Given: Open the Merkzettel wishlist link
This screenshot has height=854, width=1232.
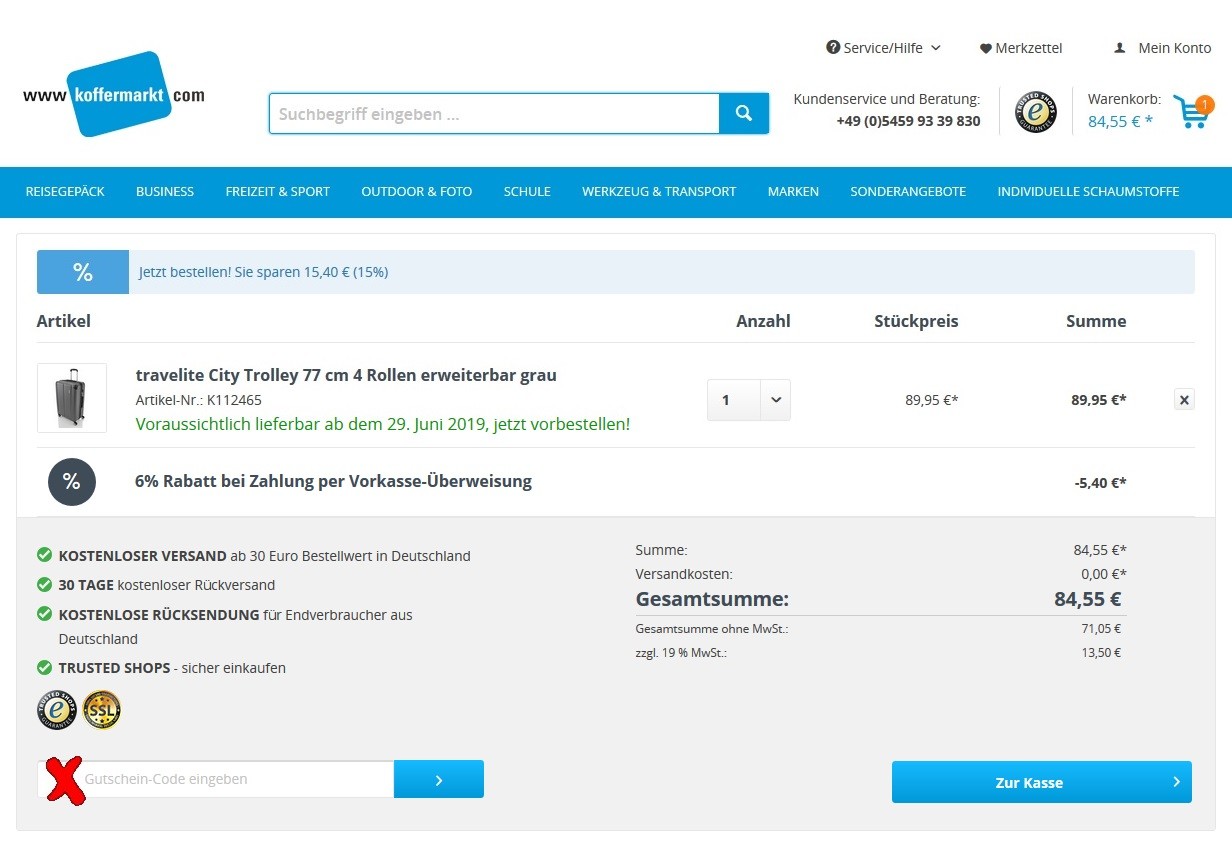Looking at the screenshot, I should click(1021, 48).
